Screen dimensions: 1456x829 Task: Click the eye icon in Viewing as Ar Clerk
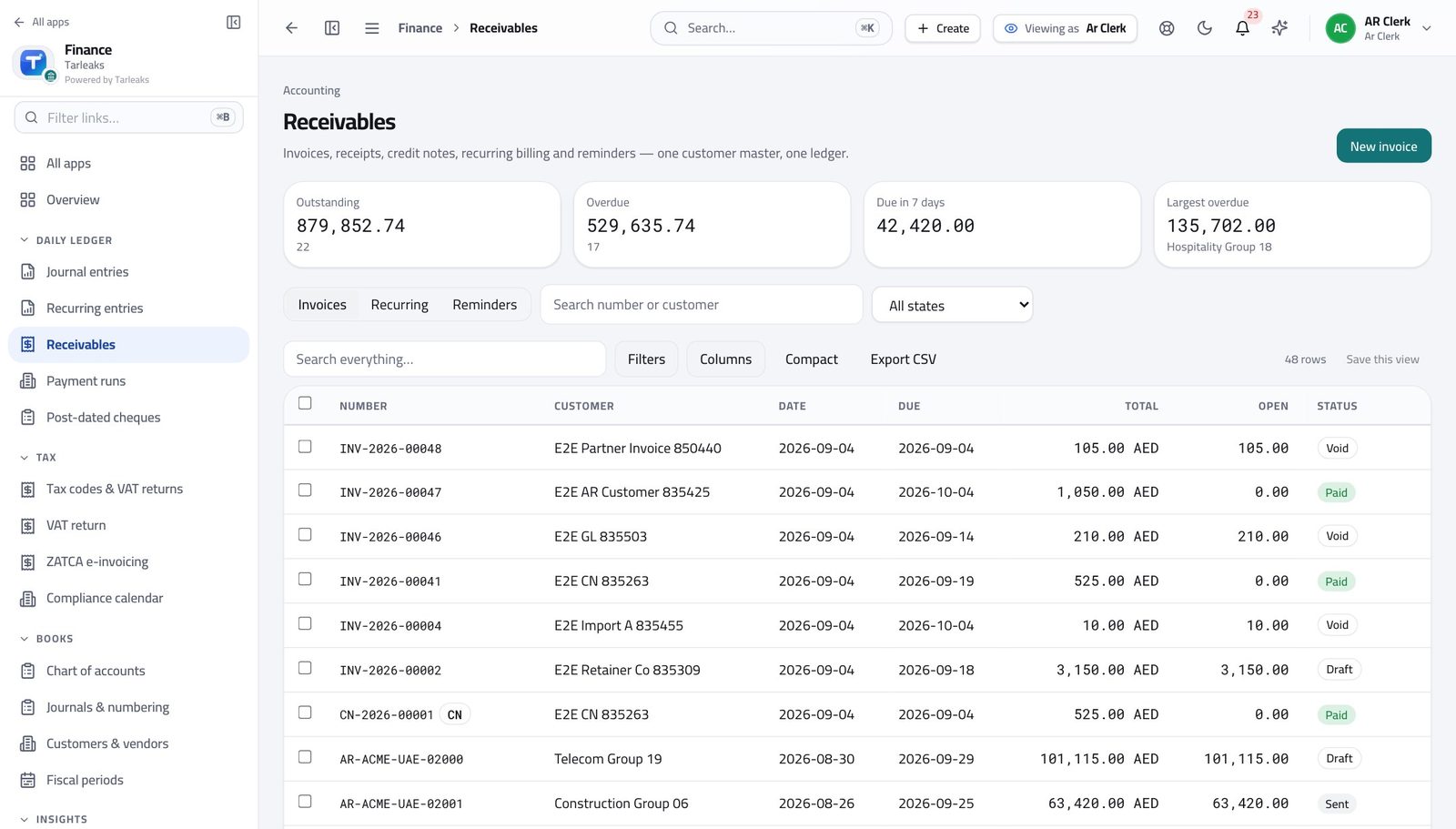(x=1011, y=28)
